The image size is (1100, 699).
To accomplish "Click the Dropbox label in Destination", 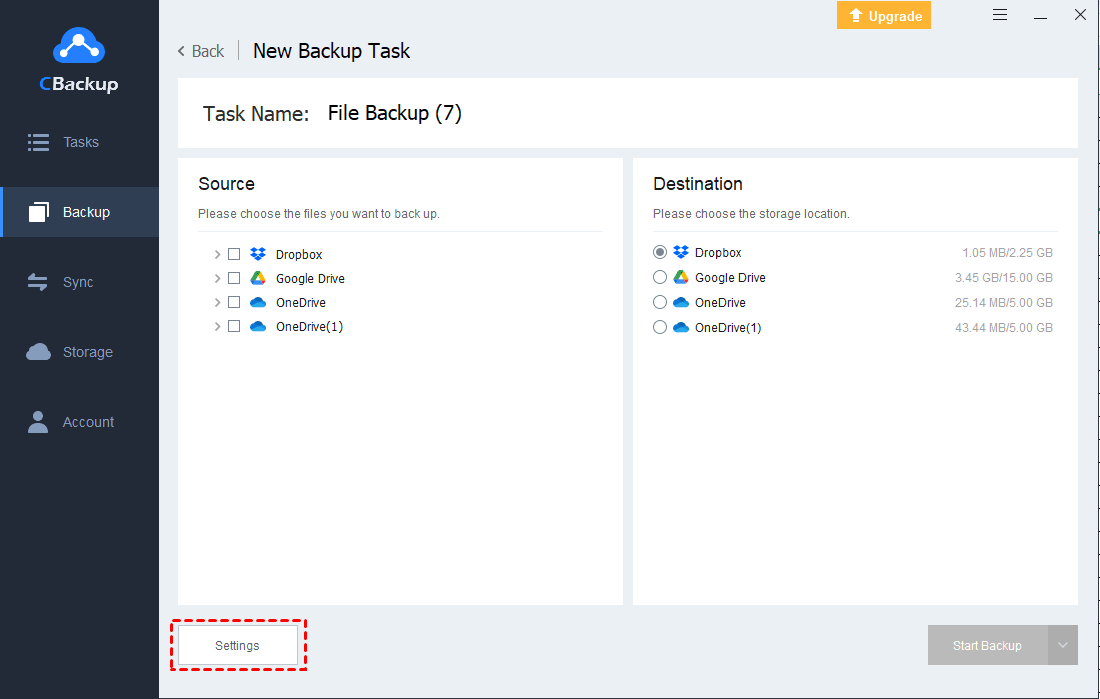I will click(x=718, y=253).
